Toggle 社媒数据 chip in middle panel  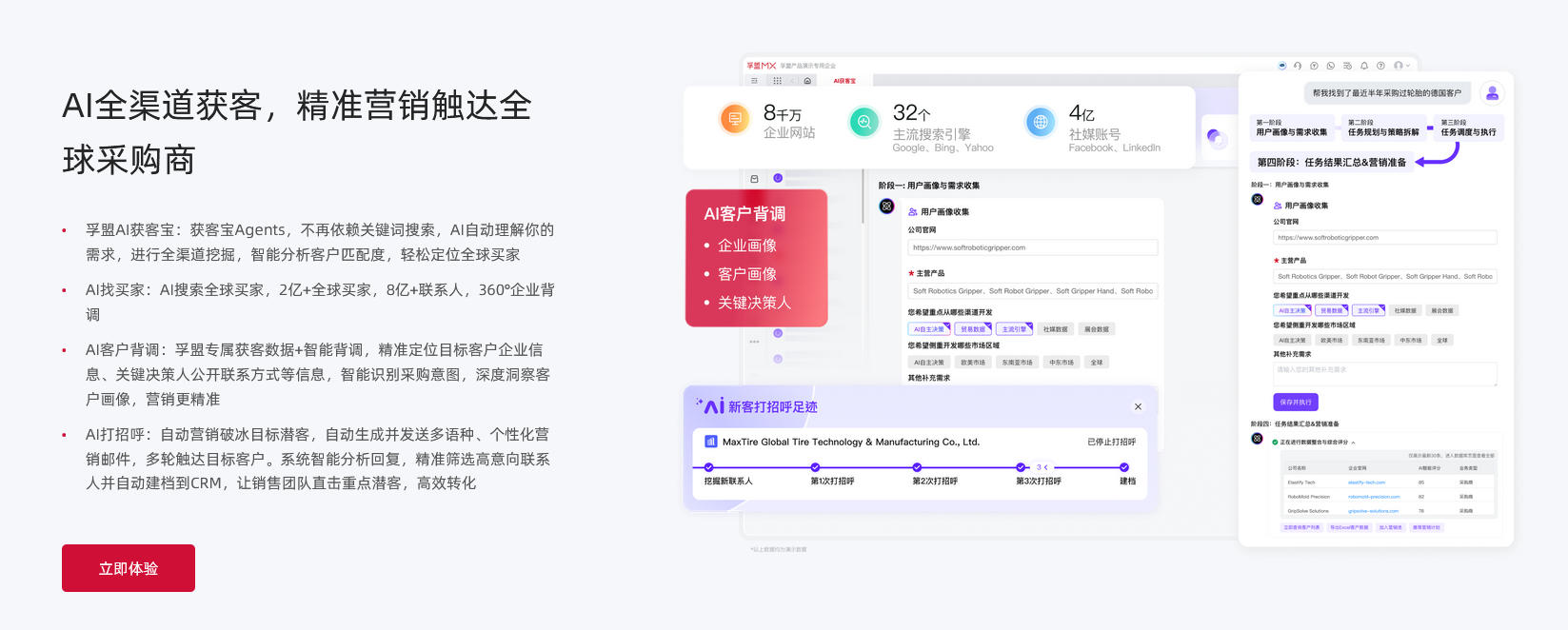coord(1055,329)
